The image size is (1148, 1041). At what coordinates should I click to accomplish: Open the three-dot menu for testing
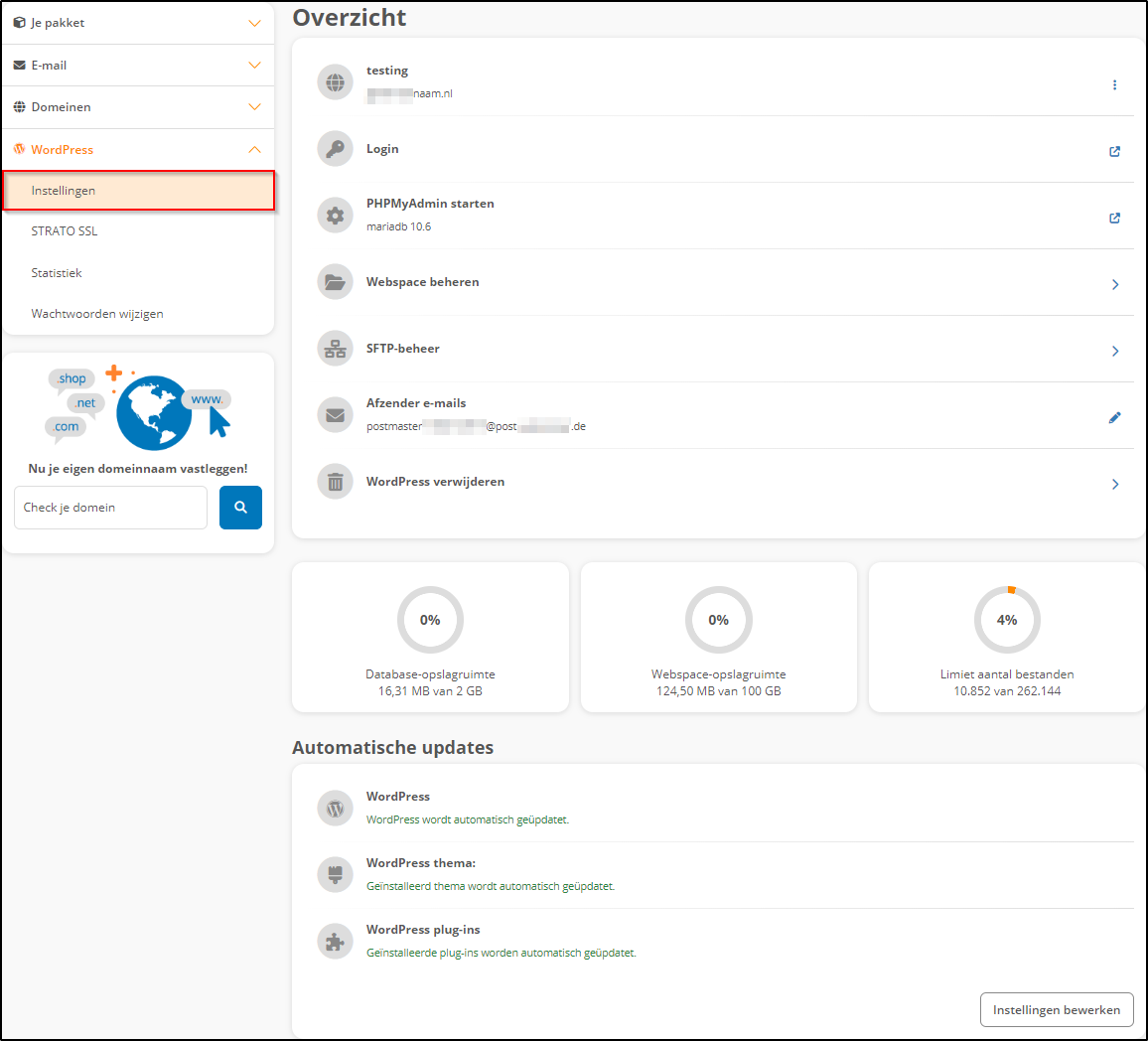1114,84
